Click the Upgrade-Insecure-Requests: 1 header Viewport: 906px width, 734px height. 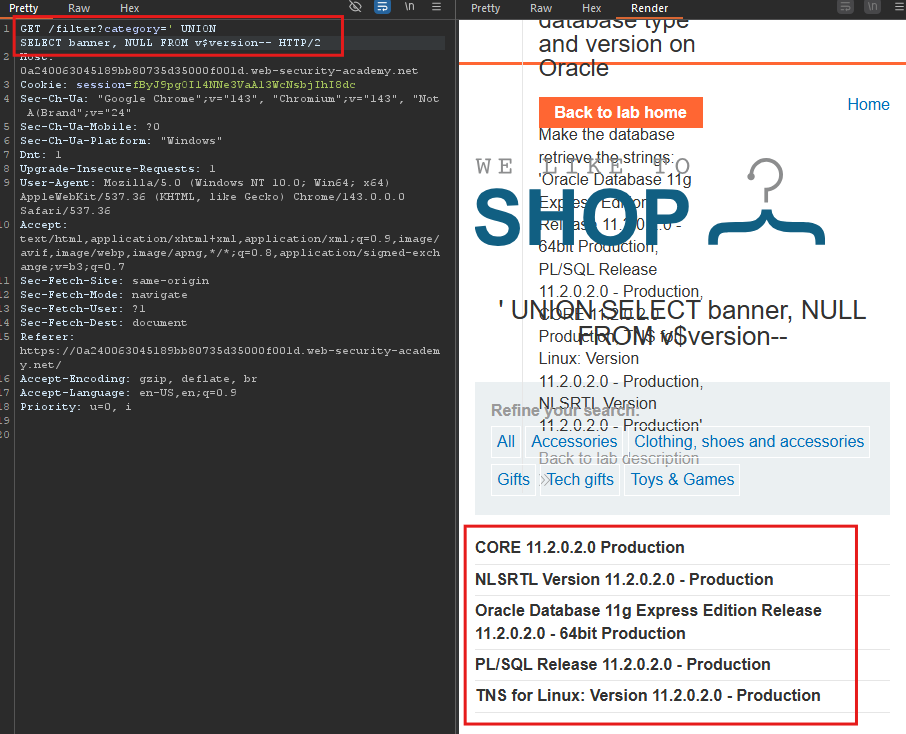[117, 169]
